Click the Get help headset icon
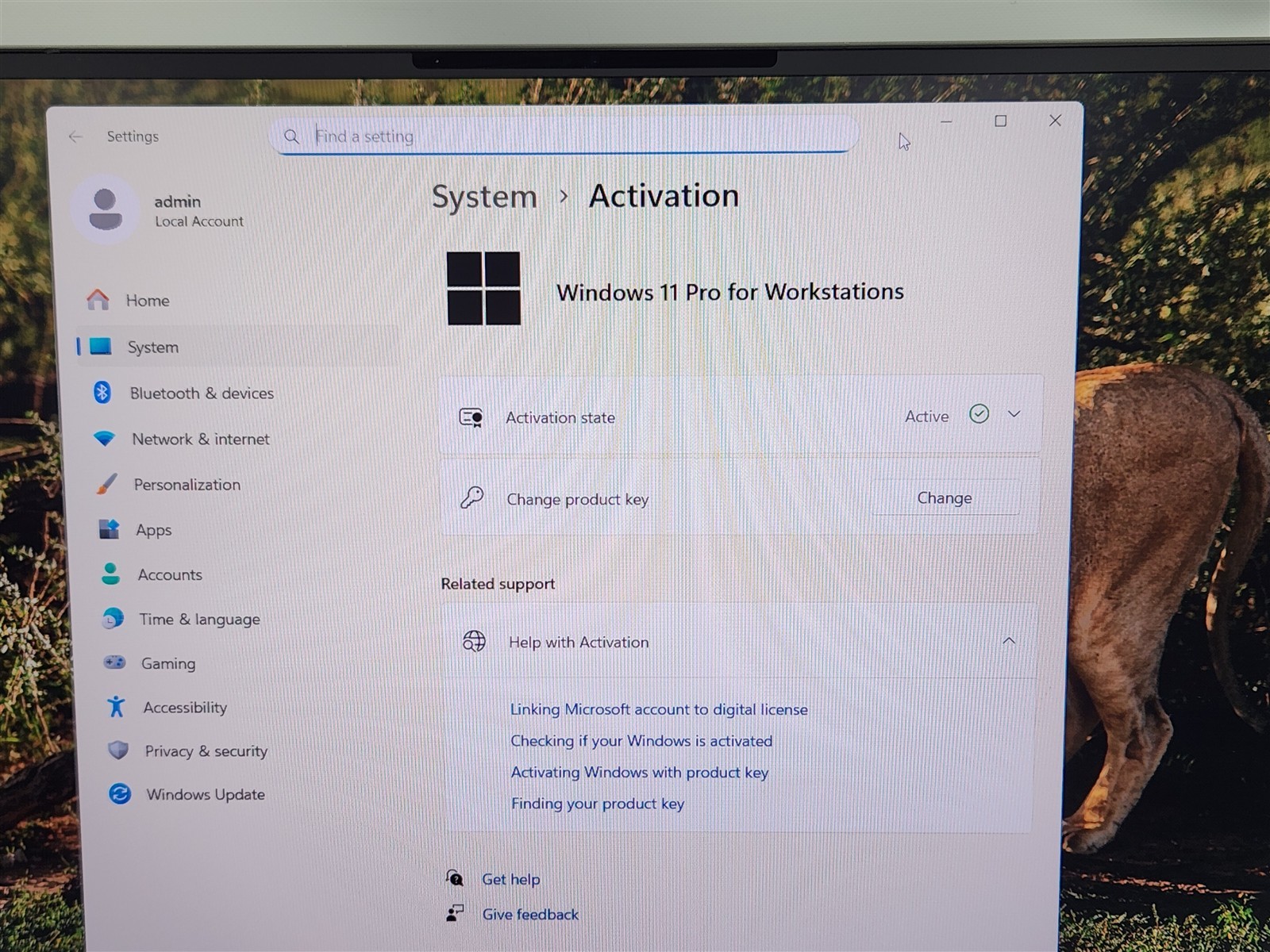The width and height of the screenshot is (1270, 952). (455, 878)
